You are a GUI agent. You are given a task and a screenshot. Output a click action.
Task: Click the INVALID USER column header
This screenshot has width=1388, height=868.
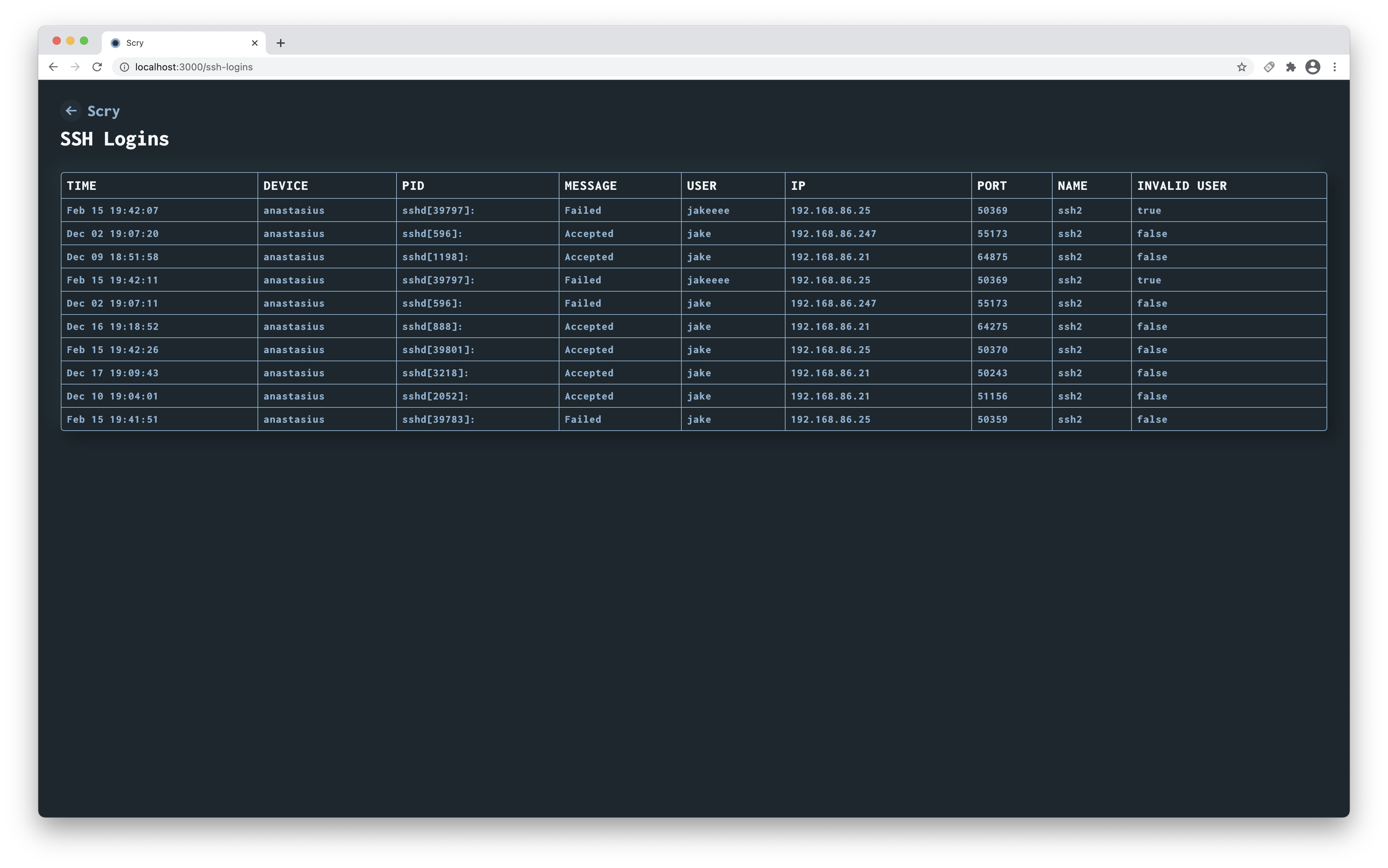pos(1181,186)
